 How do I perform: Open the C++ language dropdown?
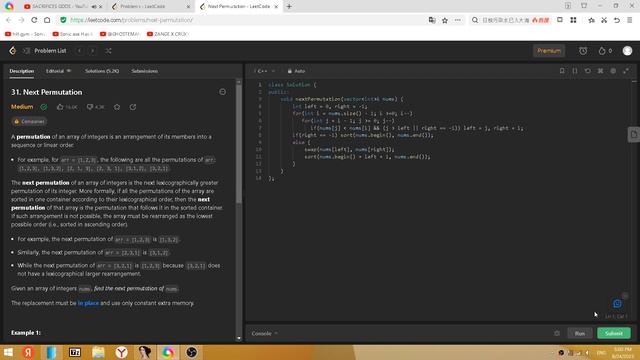[264, 71]
